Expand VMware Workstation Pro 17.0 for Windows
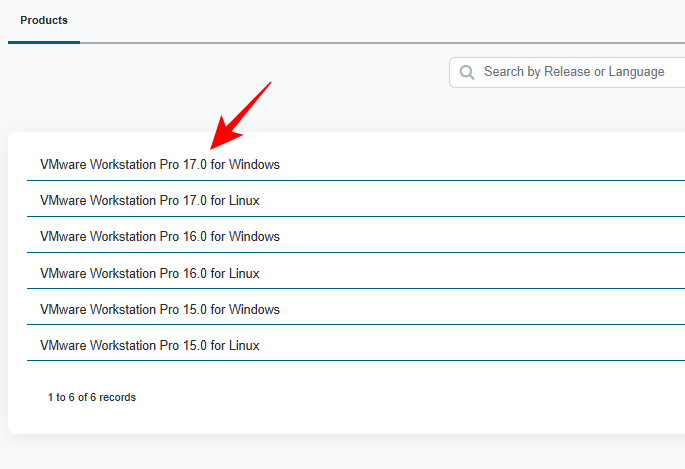 click(160, 164)
